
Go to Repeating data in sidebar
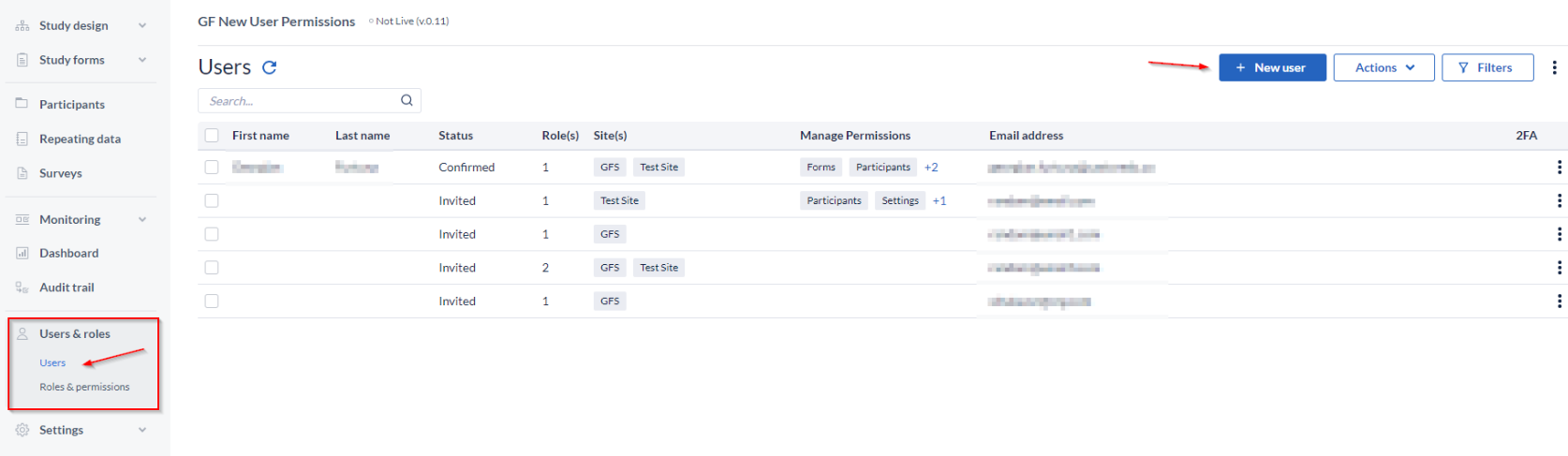(80, 139)
